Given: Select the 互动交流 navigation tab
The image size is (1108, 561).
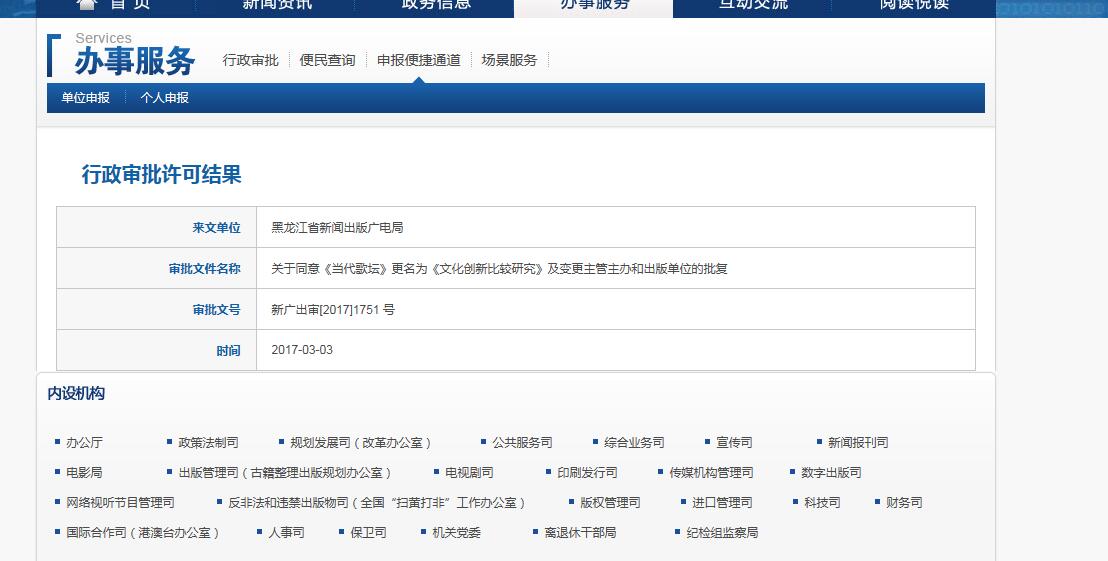Looking at the screenshot, I should point(753,5).
